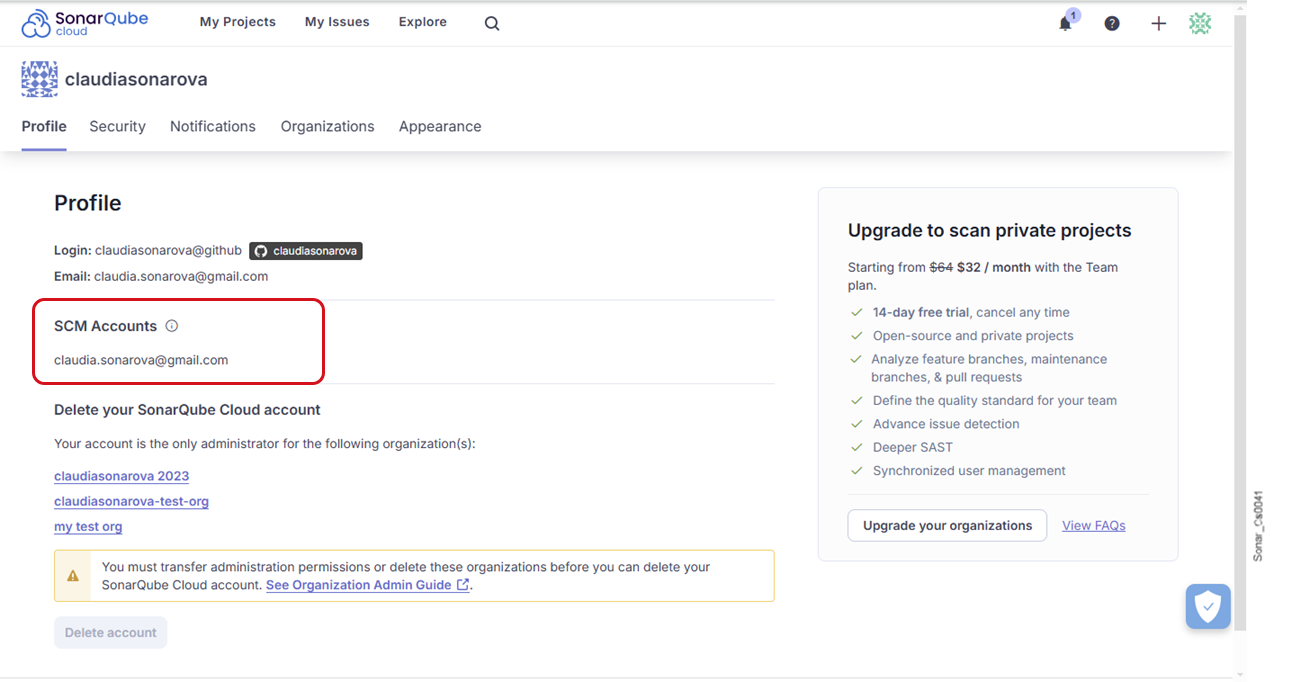1298x682 pixels.
Task: Open the View FAQs link
Action: (1093, 526)
